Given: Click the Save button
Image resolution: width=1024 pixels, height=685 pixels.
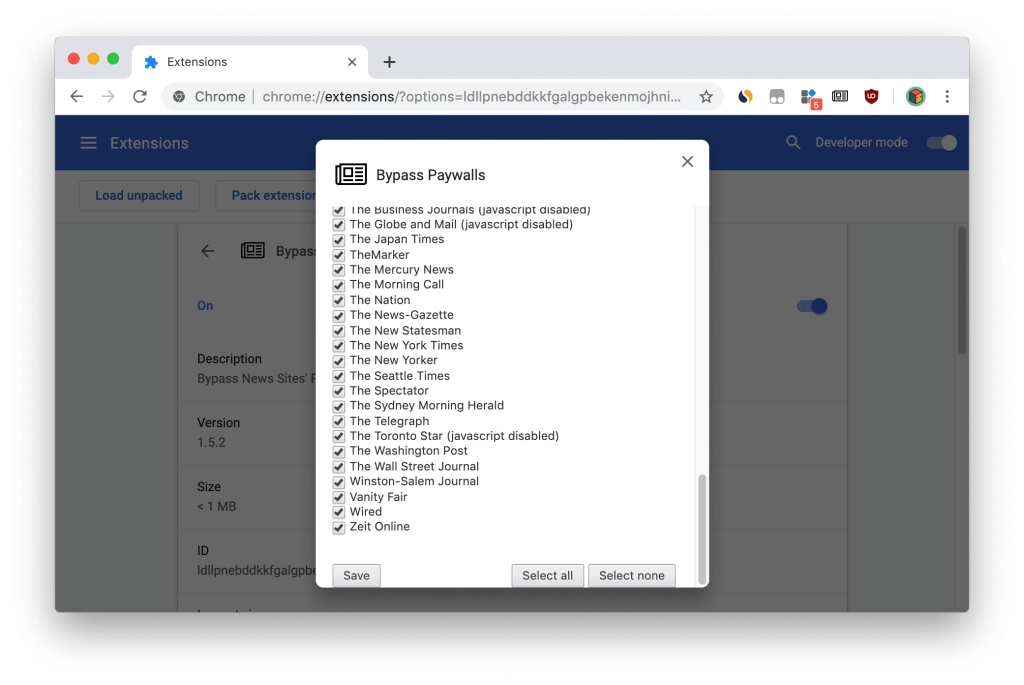Looking at the screenshot, I should 356,576.
